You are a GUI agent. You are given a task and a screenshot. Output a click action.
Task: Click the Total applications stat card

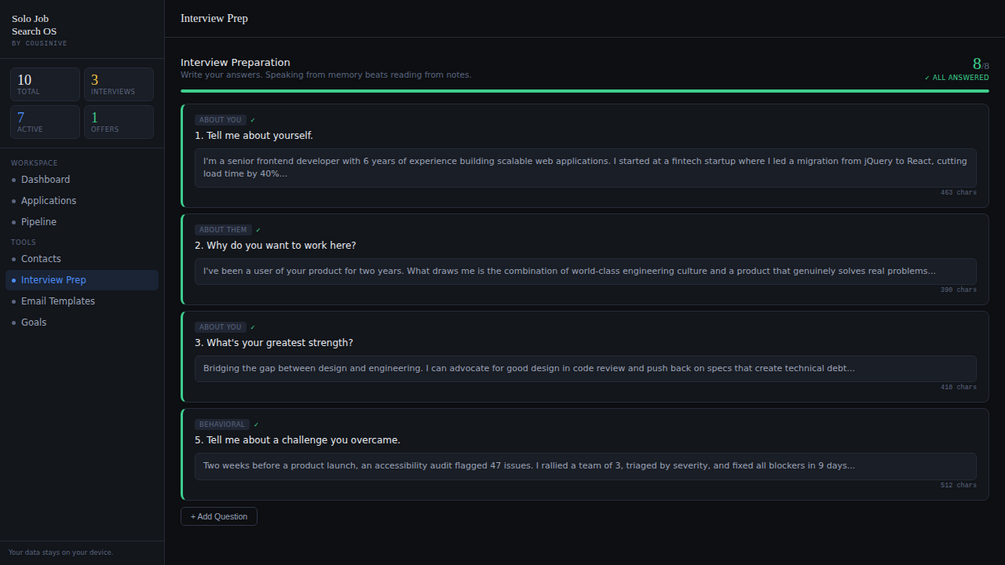45,85
